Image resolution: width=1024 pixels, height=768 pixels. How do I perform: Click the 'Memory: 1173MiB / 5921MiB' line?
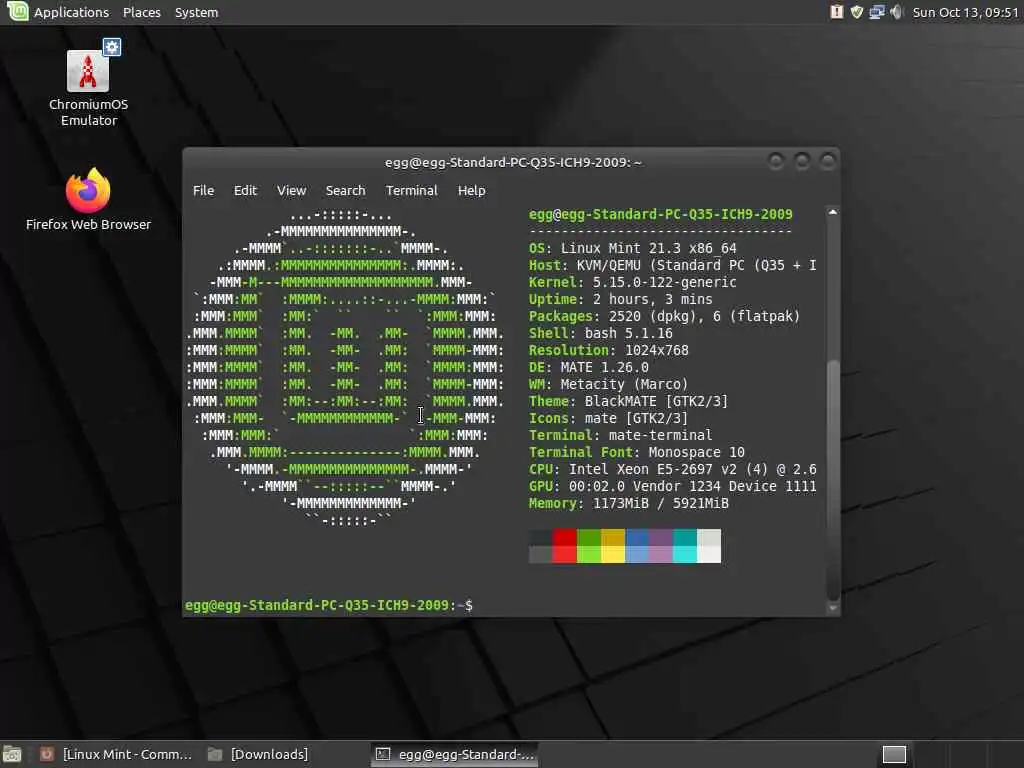pos(628,503)
